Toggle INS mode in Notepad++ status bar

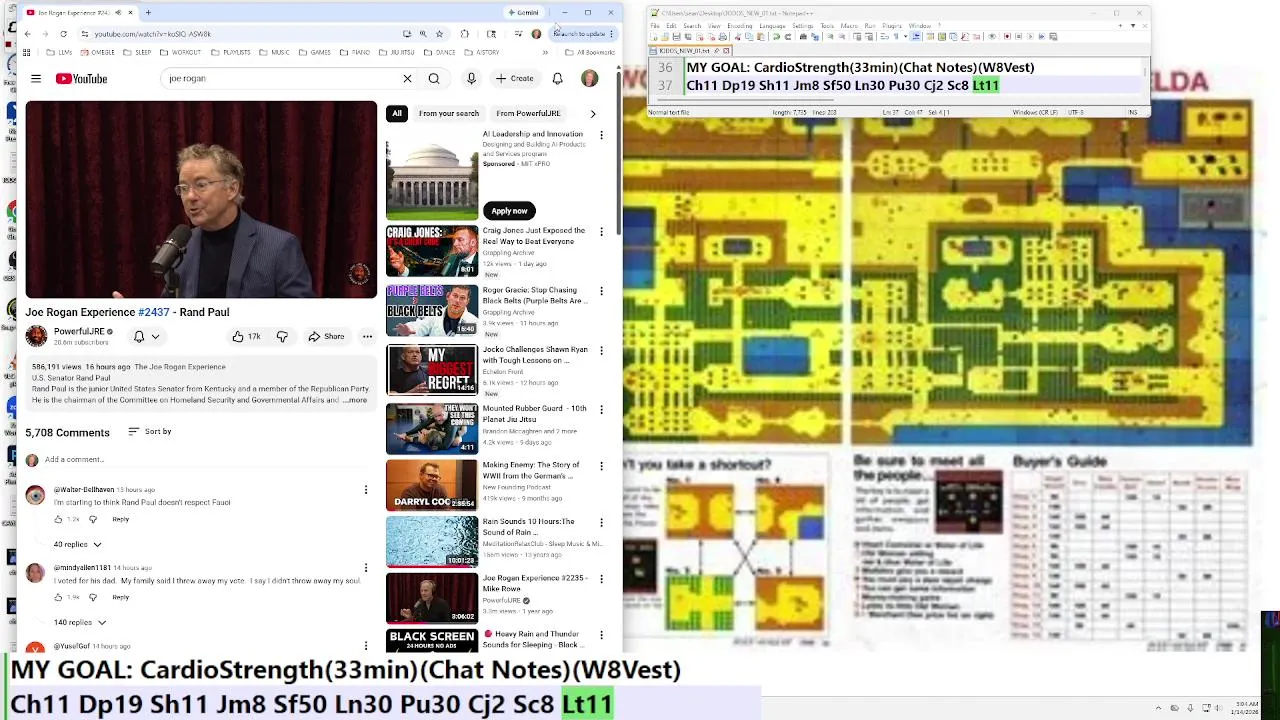pyautogui.click(x=1133, y=112)
